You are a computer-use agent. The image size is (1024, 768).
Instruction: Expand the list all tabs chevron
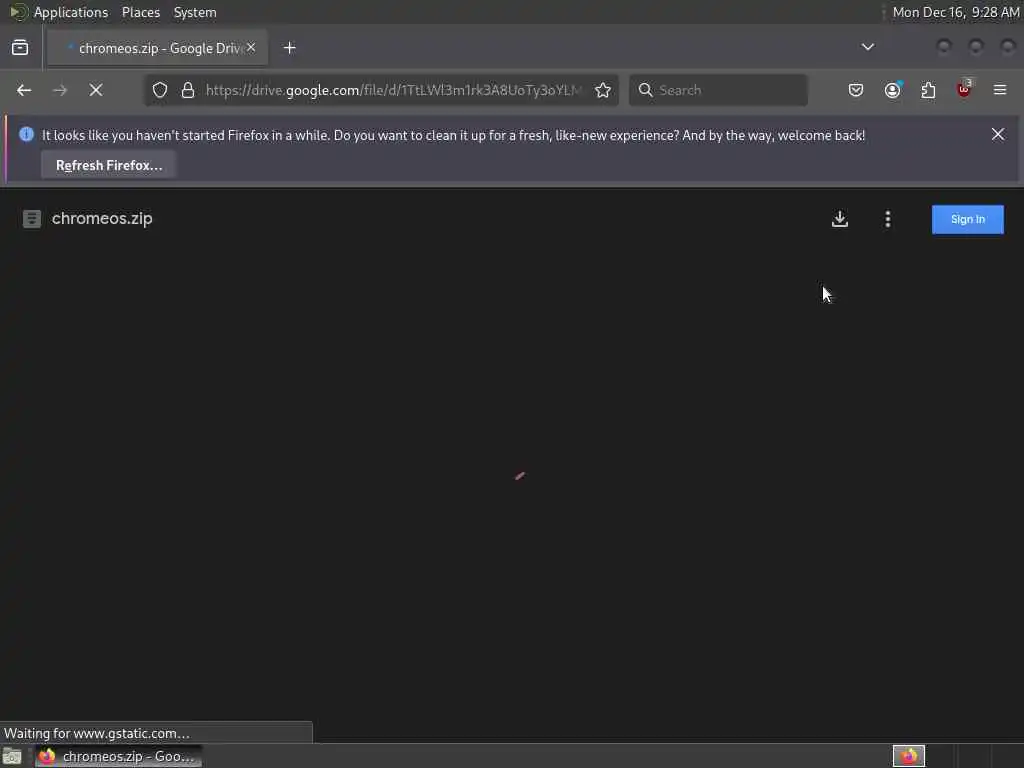pyautogui.click(x=868, y=47)
